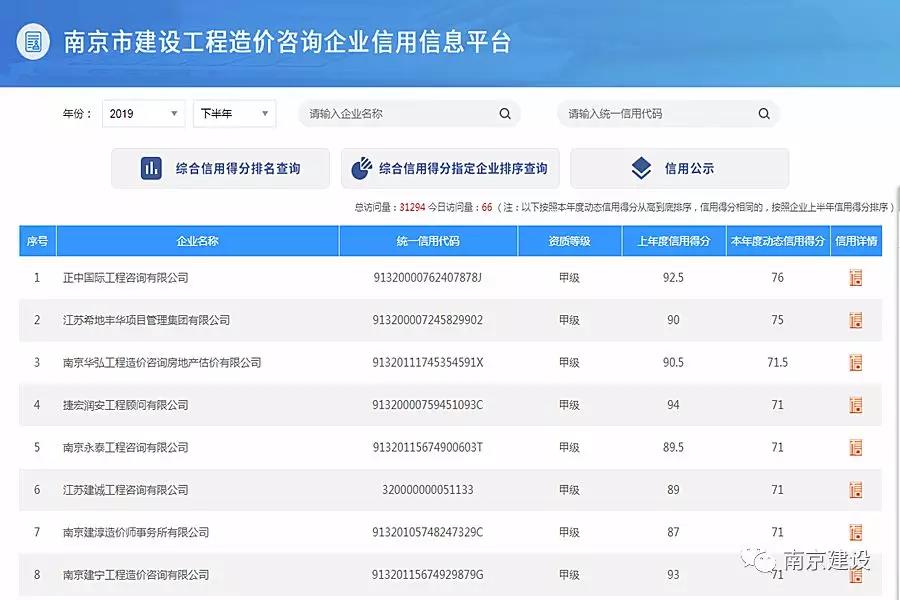This screenshot has height=600, width=900.
Task: Click the 综合信用得分指定企业排序查询 button
Action: point(452,167)
